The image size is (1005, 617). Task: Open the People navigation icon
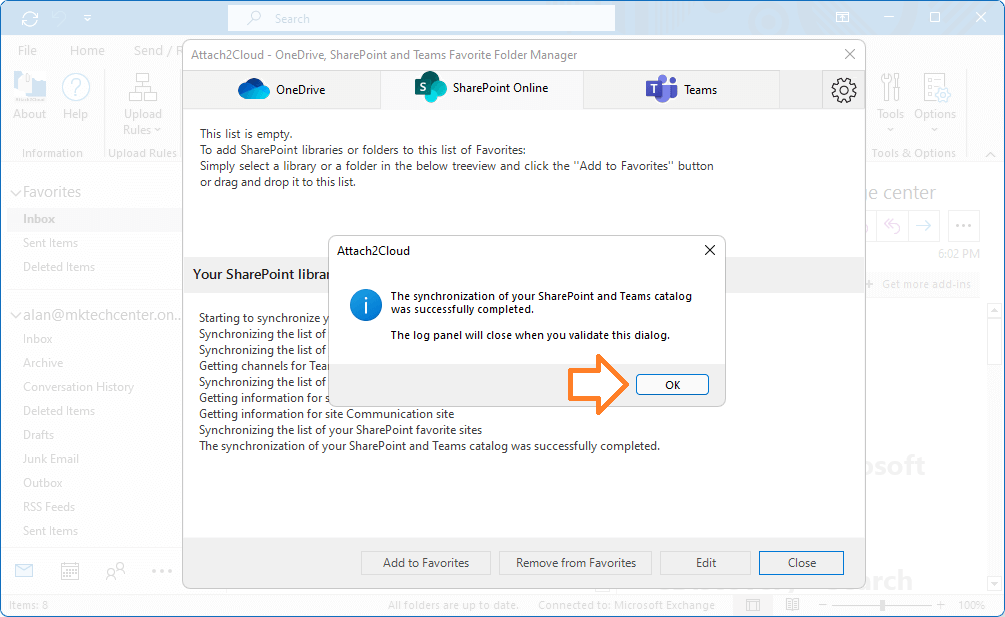[114, 570]
